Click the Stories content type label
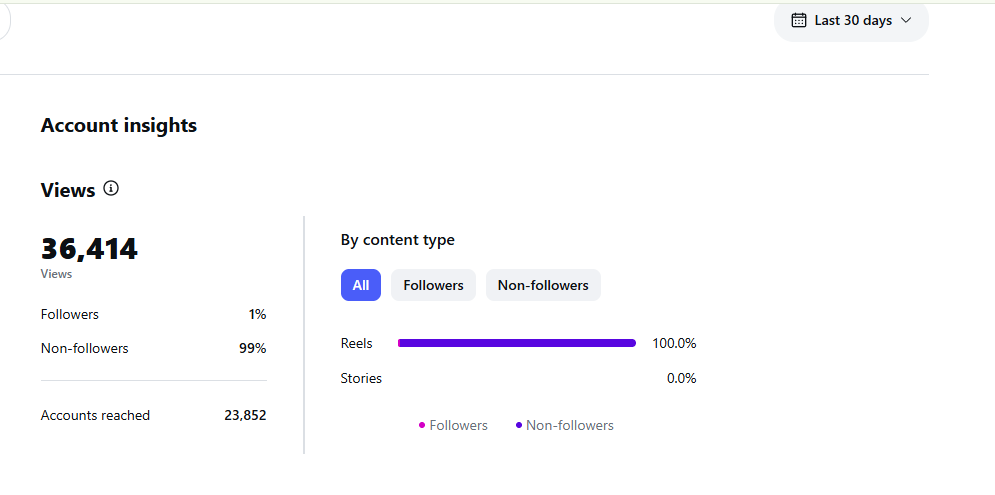This screenshot has height=495, width=995. [361, 378]
